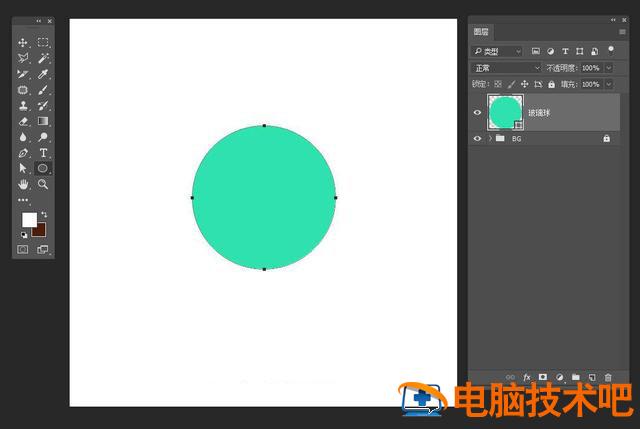Expand the BG layer group
The image size is (640, 429).
point(490,138)
